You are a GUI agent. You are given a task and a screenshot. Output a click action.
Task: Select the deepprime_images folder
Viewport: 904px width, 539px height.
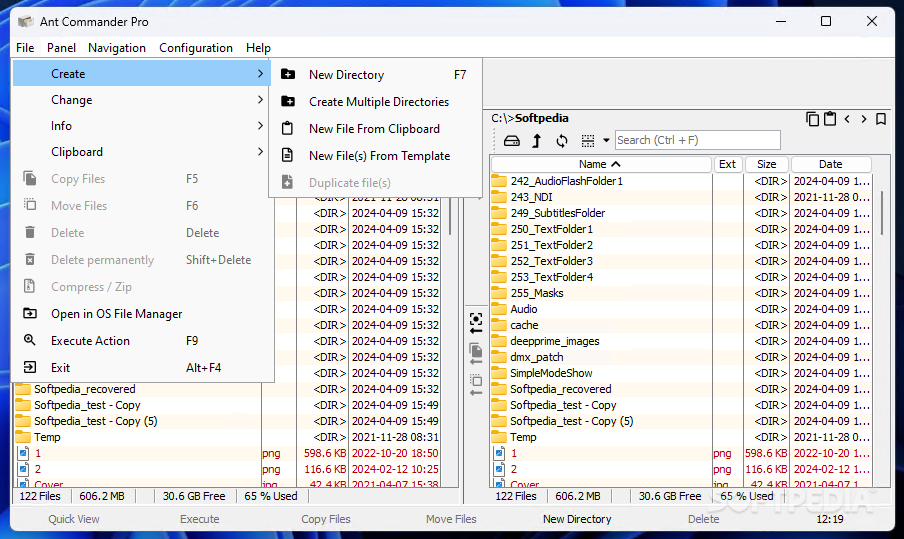(681, 341)
